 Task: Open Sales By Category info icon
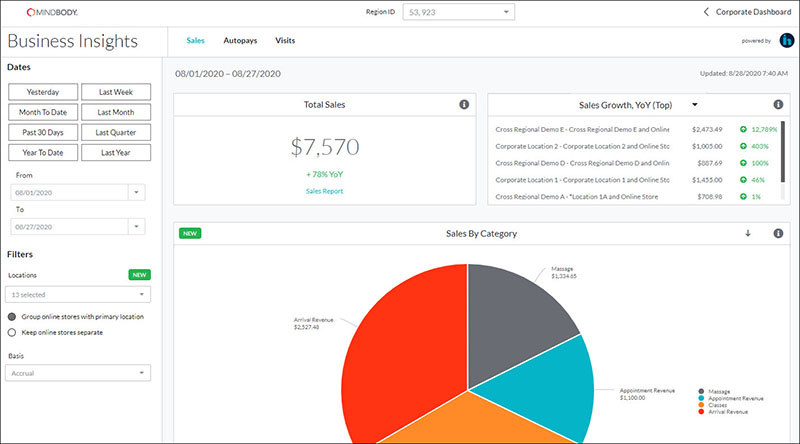(x=778, y=233)
